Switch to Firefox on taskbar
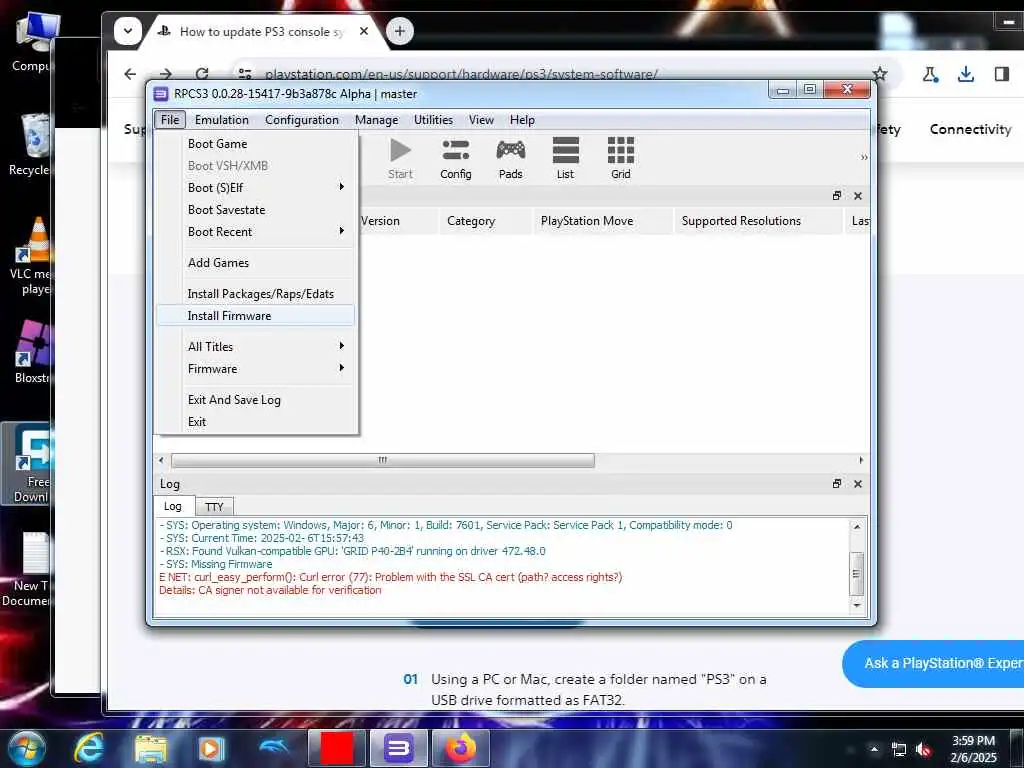 (460, 748)
